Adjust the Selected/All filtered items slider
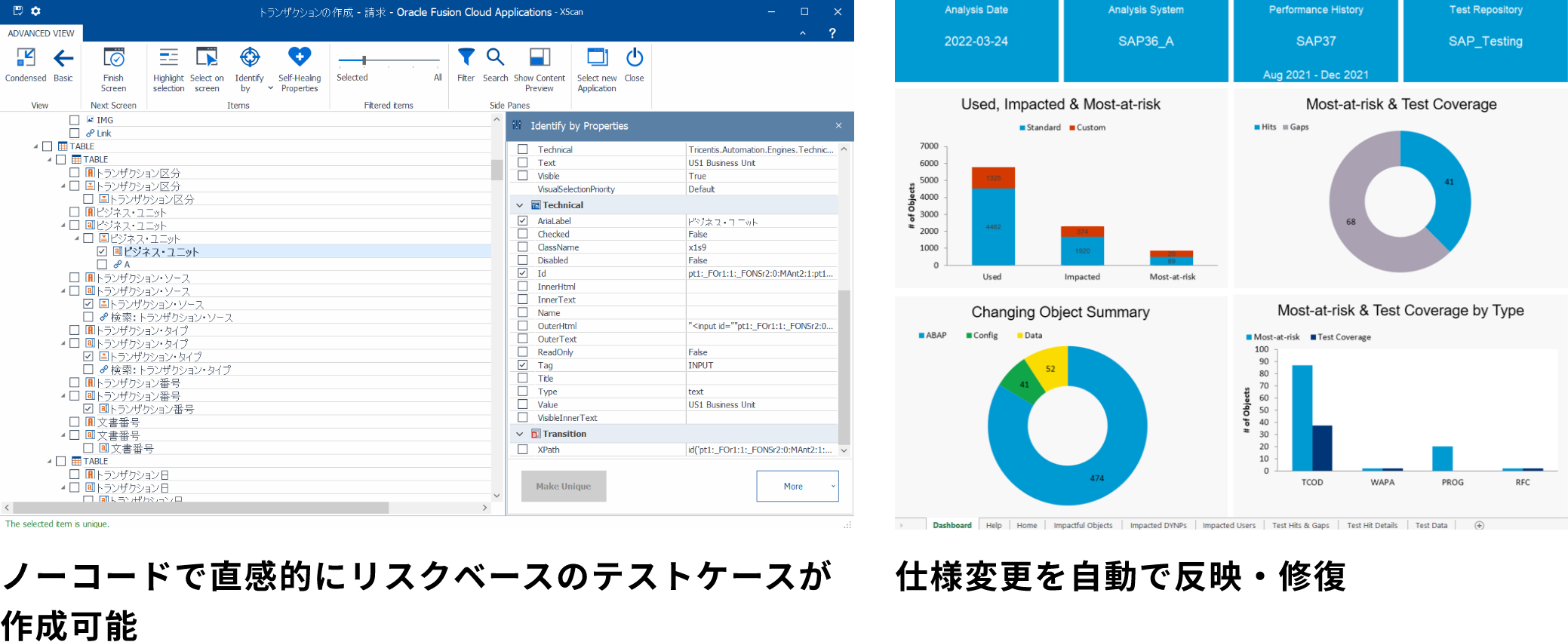 pos(364,60)
